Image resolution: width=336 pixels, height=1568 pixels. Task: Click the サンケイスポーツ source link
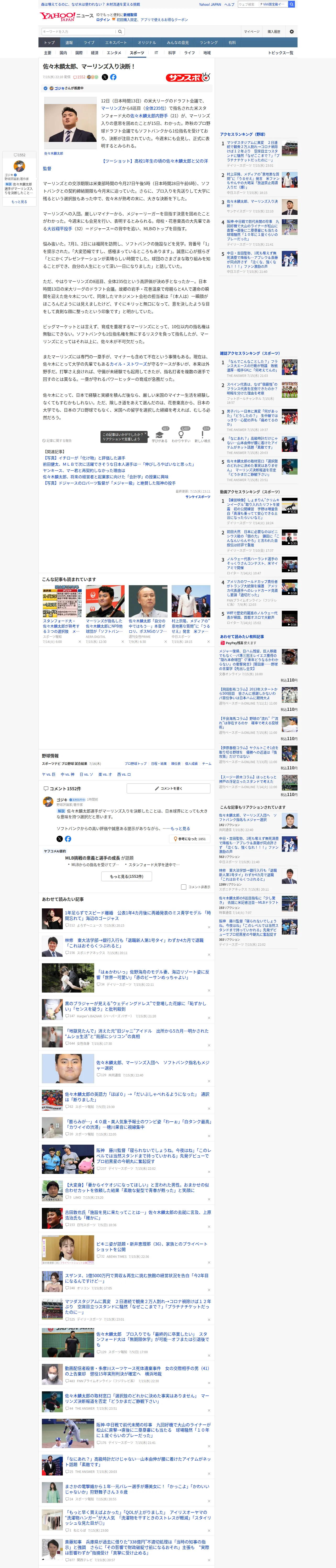pos(198,497)
